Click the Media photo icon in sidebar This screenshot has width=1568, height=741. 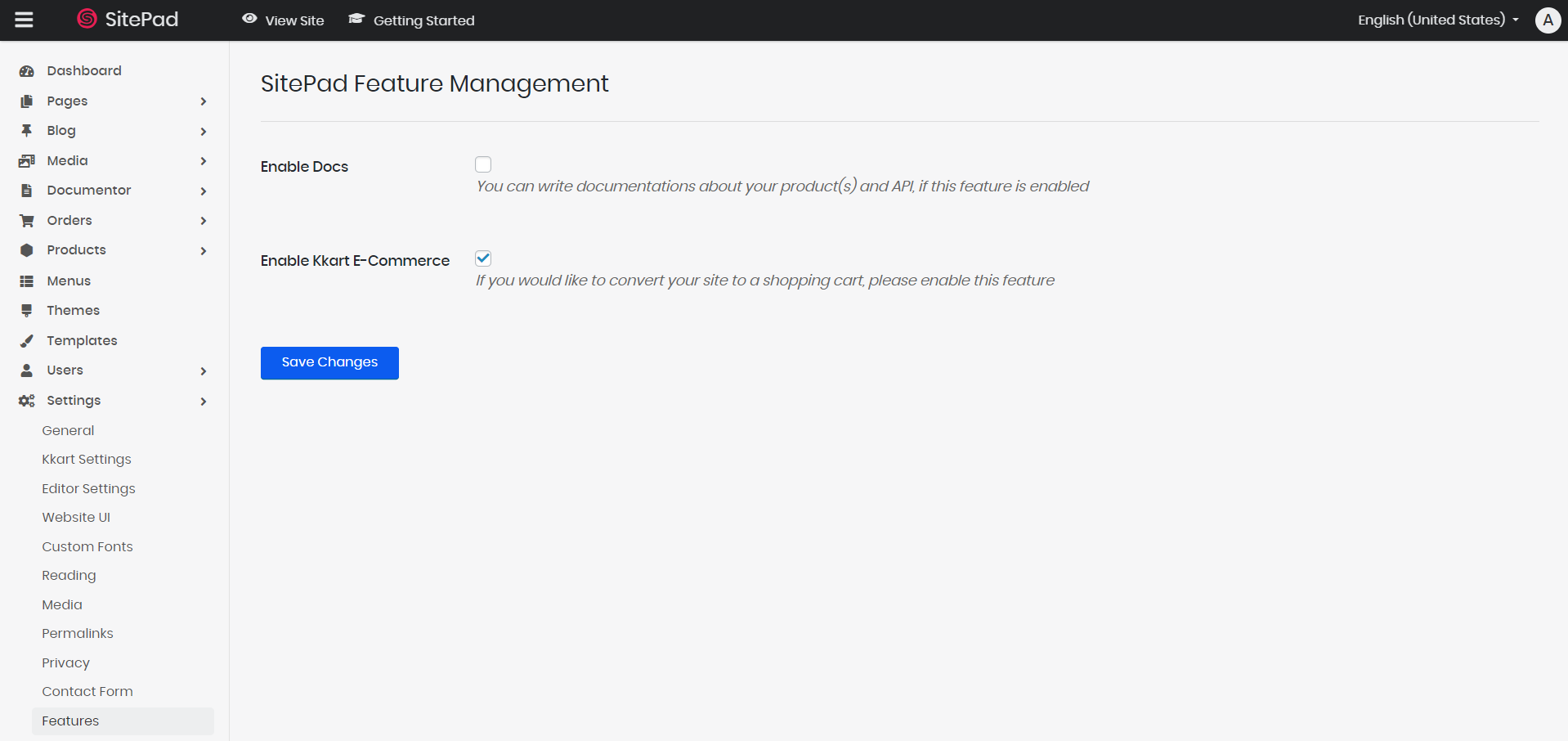point(27,161)
